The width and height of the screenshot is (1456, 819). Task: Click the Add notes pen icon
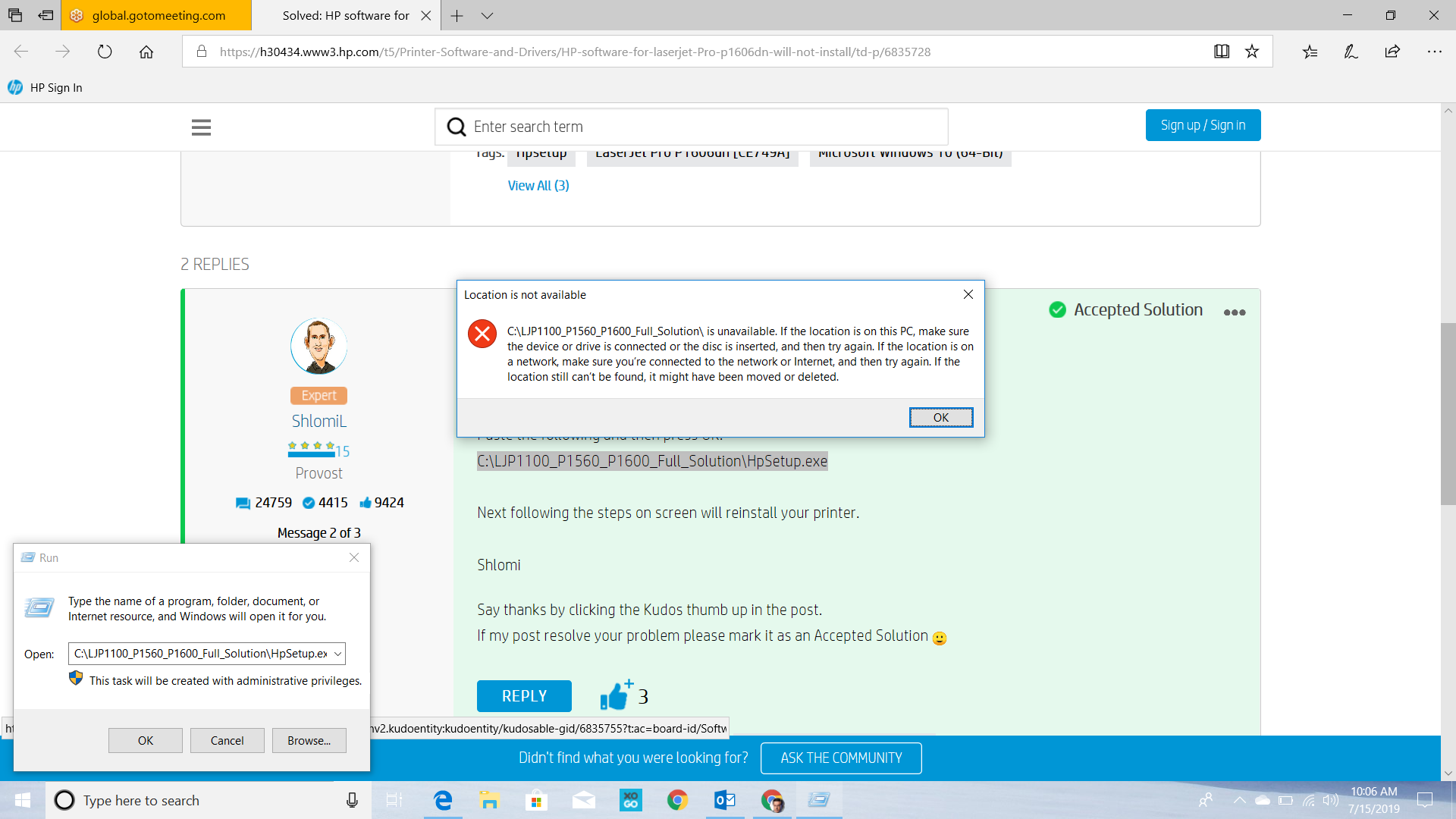point(1351,52)
